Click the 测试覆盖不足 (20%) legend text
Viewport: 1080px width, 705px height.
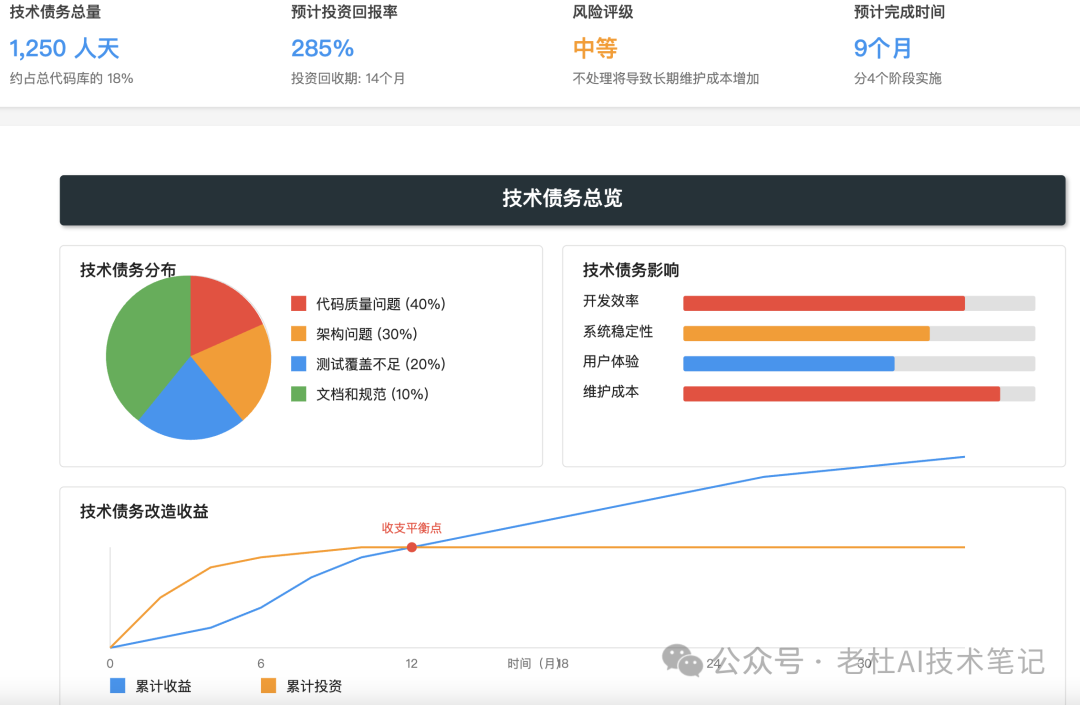[x=381, y=364]
